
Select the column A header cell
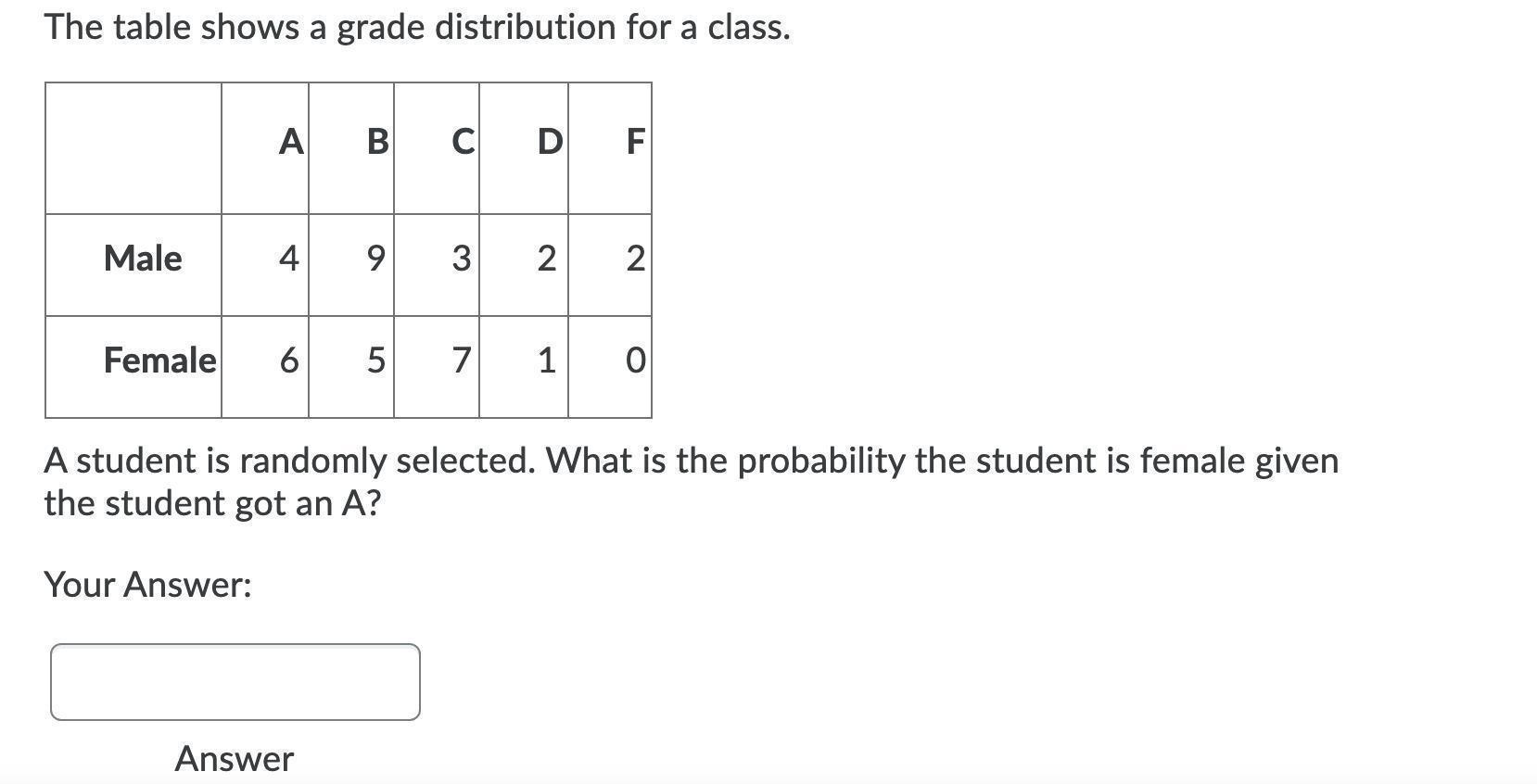pyautogui.click(x=265, y=148)
